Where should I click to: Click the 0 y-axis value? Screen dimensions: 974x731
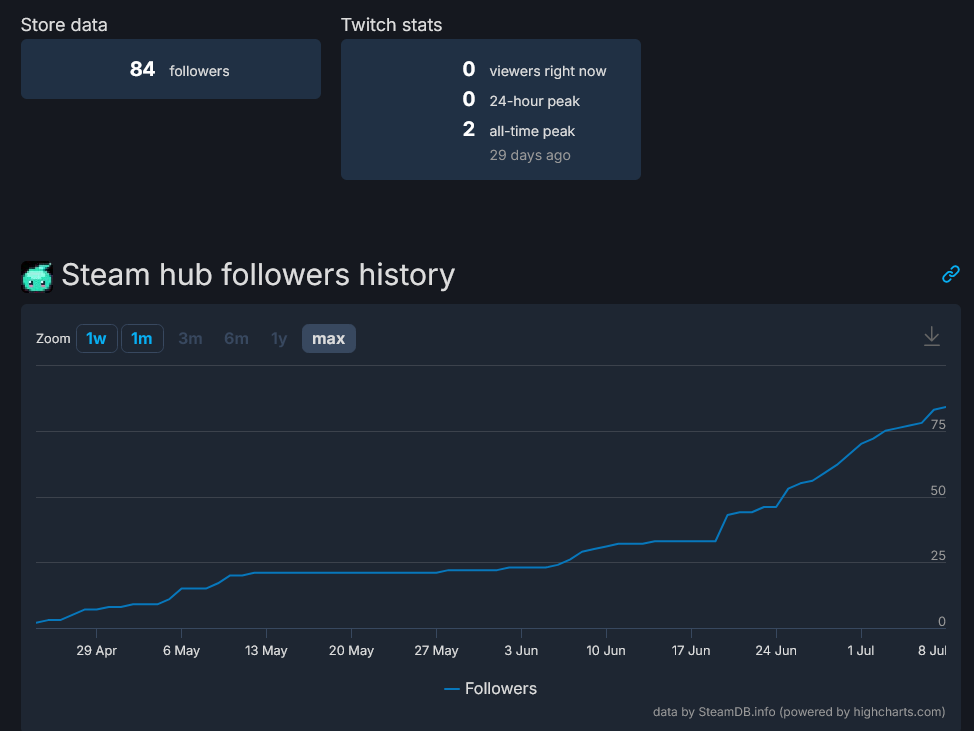(x=942, y=622)
